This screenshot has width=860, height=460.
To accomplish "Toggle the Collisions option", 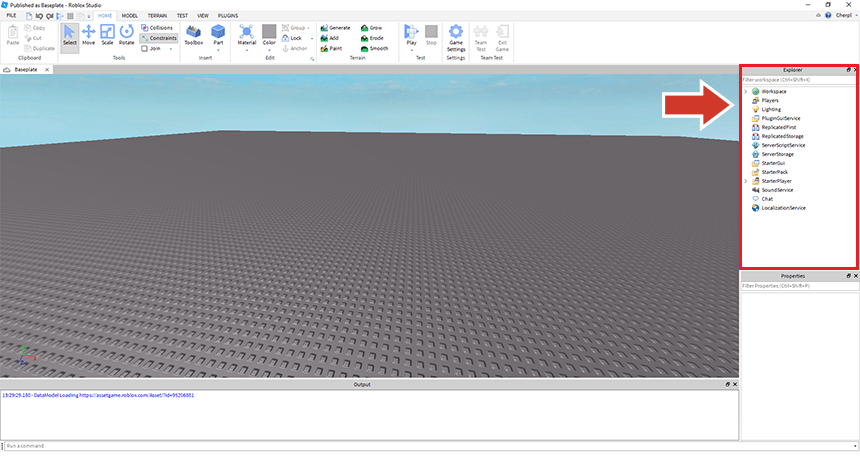I will click(157, 27).
